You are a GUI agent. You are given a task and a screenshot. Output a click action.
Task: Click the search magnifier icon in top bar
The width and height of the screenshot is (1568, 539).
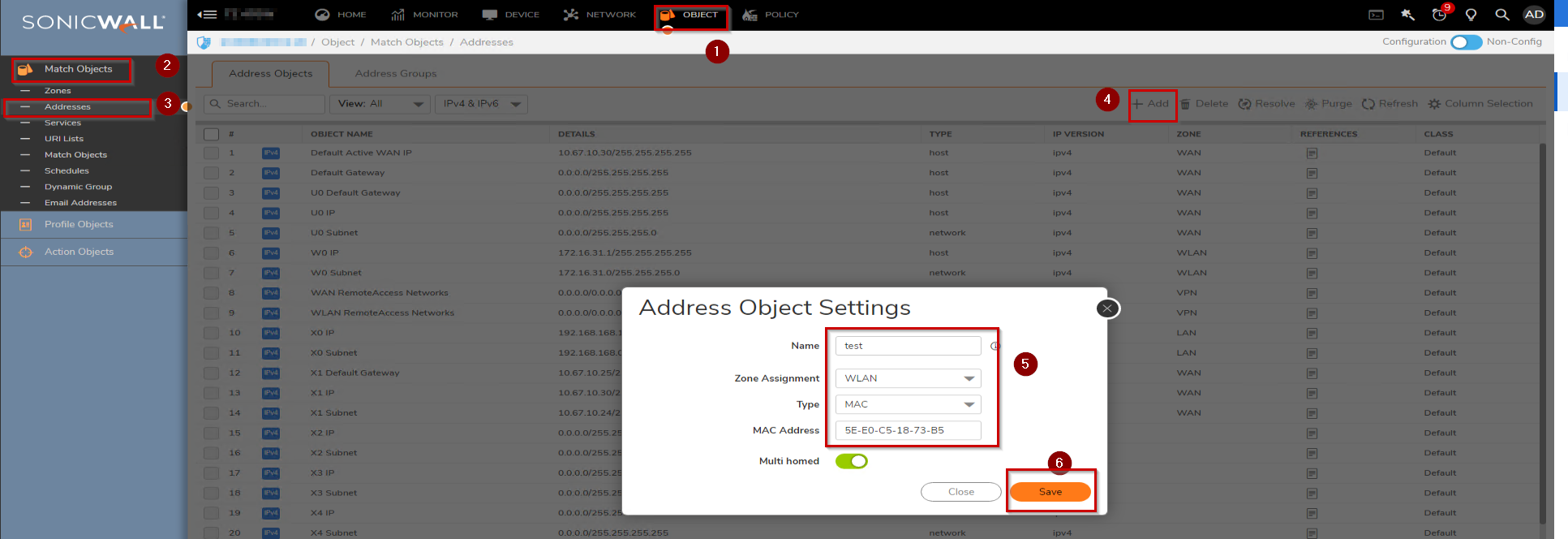pos(1502,15)
